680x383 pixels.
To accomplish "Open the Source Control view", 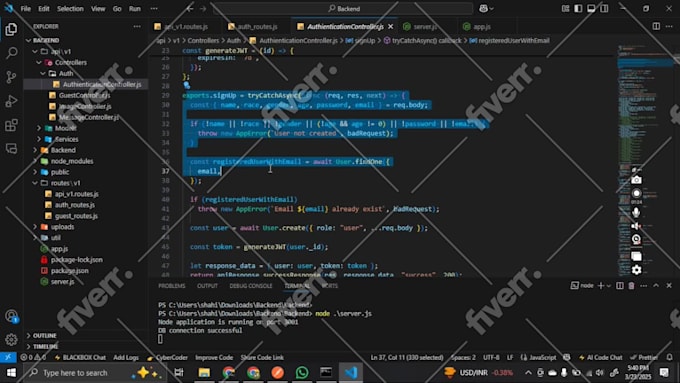I will 11,77.
